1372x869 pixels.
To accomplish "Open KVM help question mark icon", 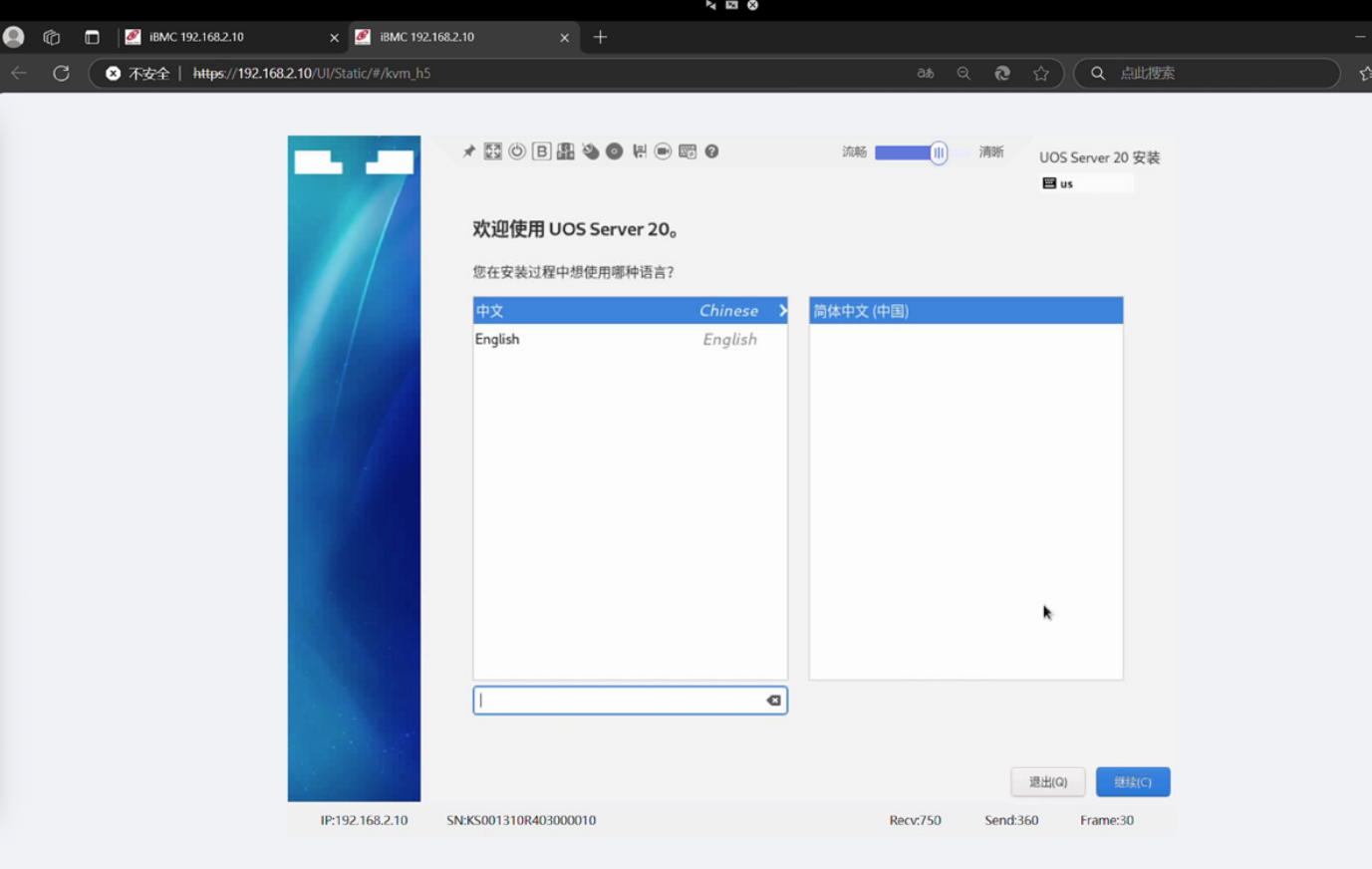I will (711, 151).
